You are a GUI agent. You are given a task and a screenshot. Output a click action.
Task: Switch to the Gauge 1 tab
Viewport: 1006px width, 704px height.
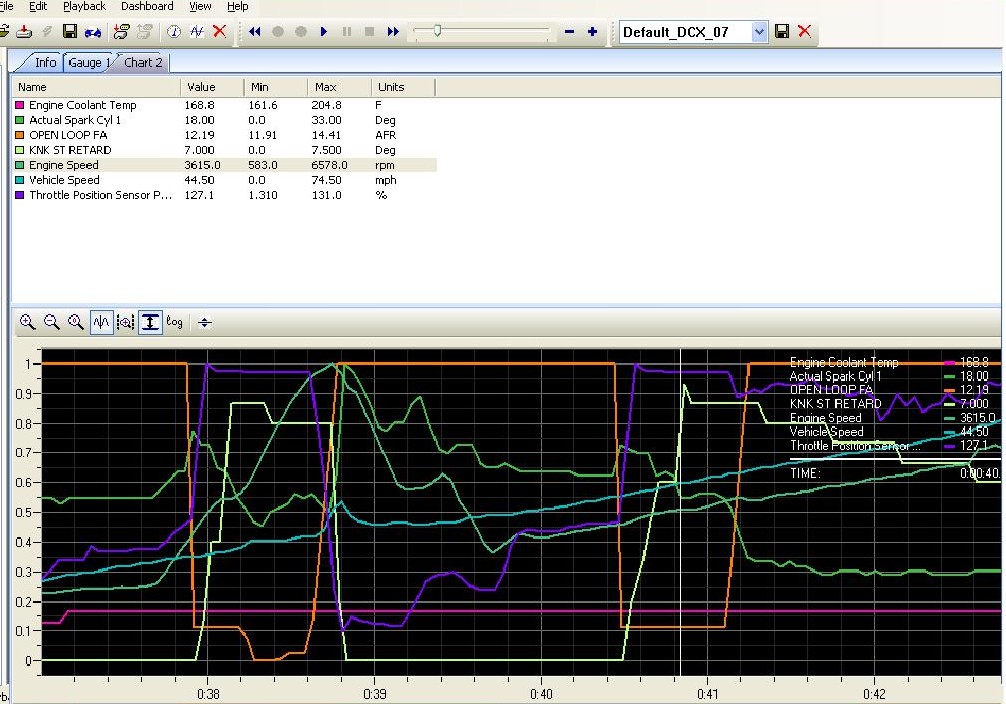coord(88,62)
